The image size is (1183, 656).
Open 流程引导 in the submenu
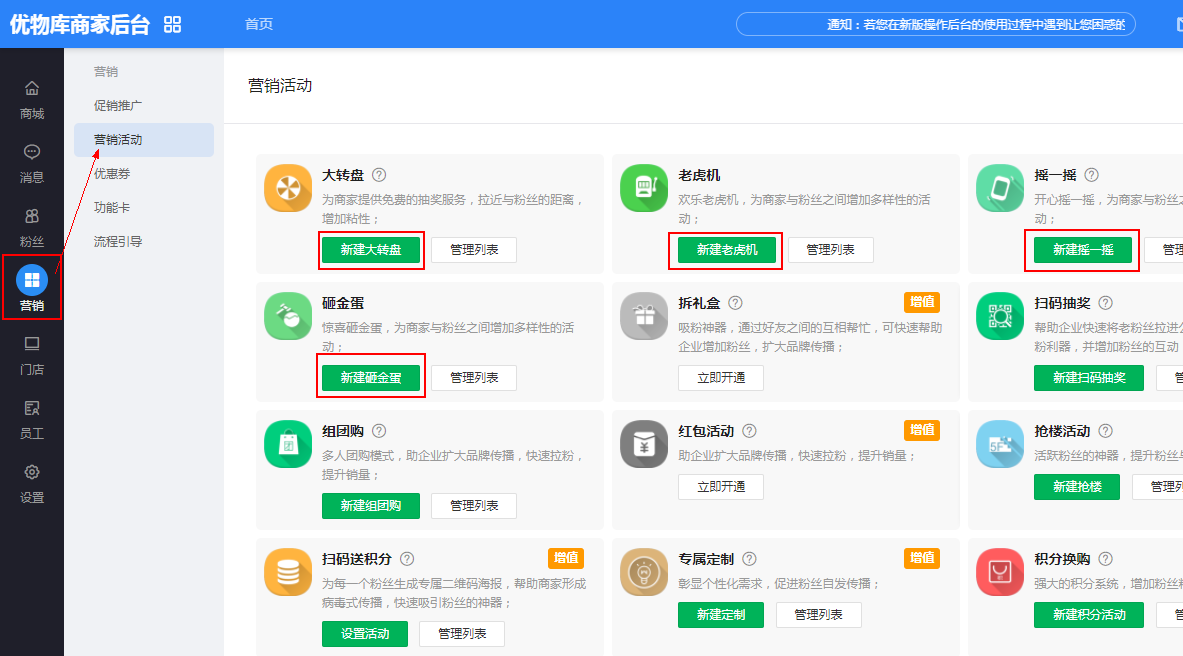coord(118,242)
